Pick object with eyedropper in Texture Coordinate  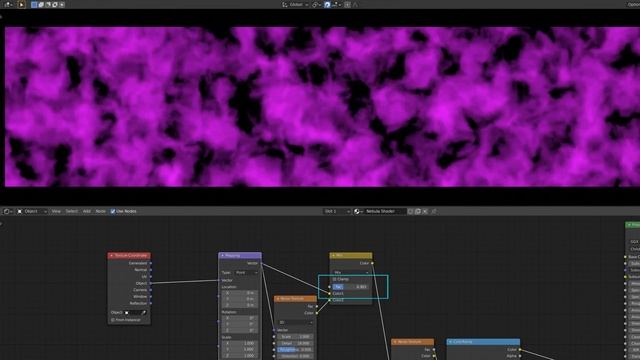click(143, 313)
